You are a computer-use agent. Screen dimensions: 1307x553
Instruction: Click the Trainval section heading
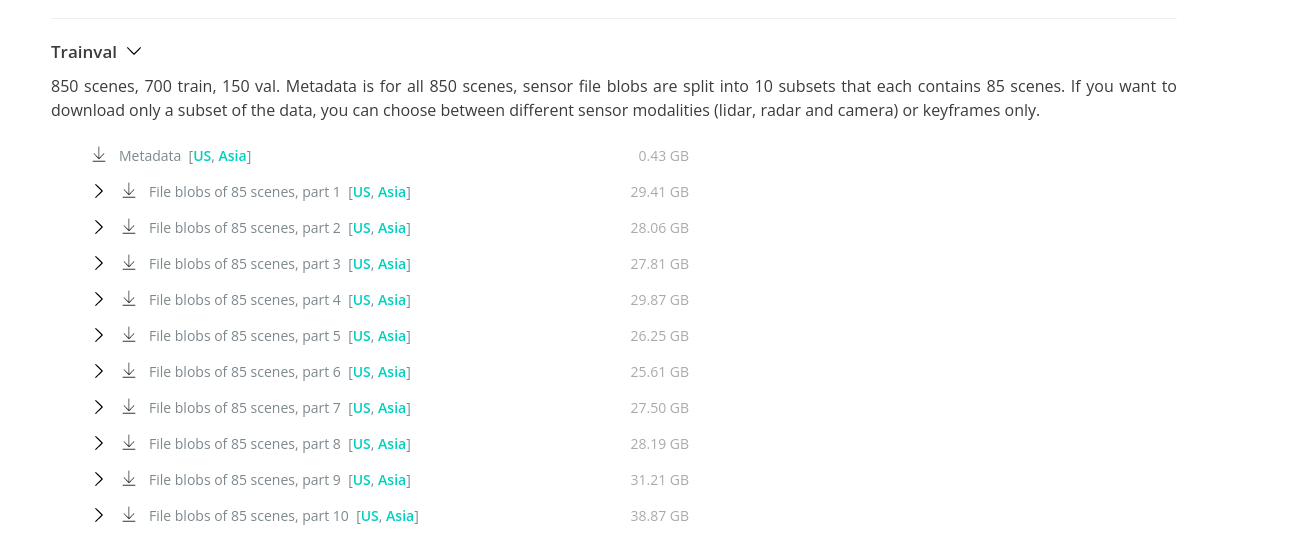pyautogui.click(x=84, y=52)
